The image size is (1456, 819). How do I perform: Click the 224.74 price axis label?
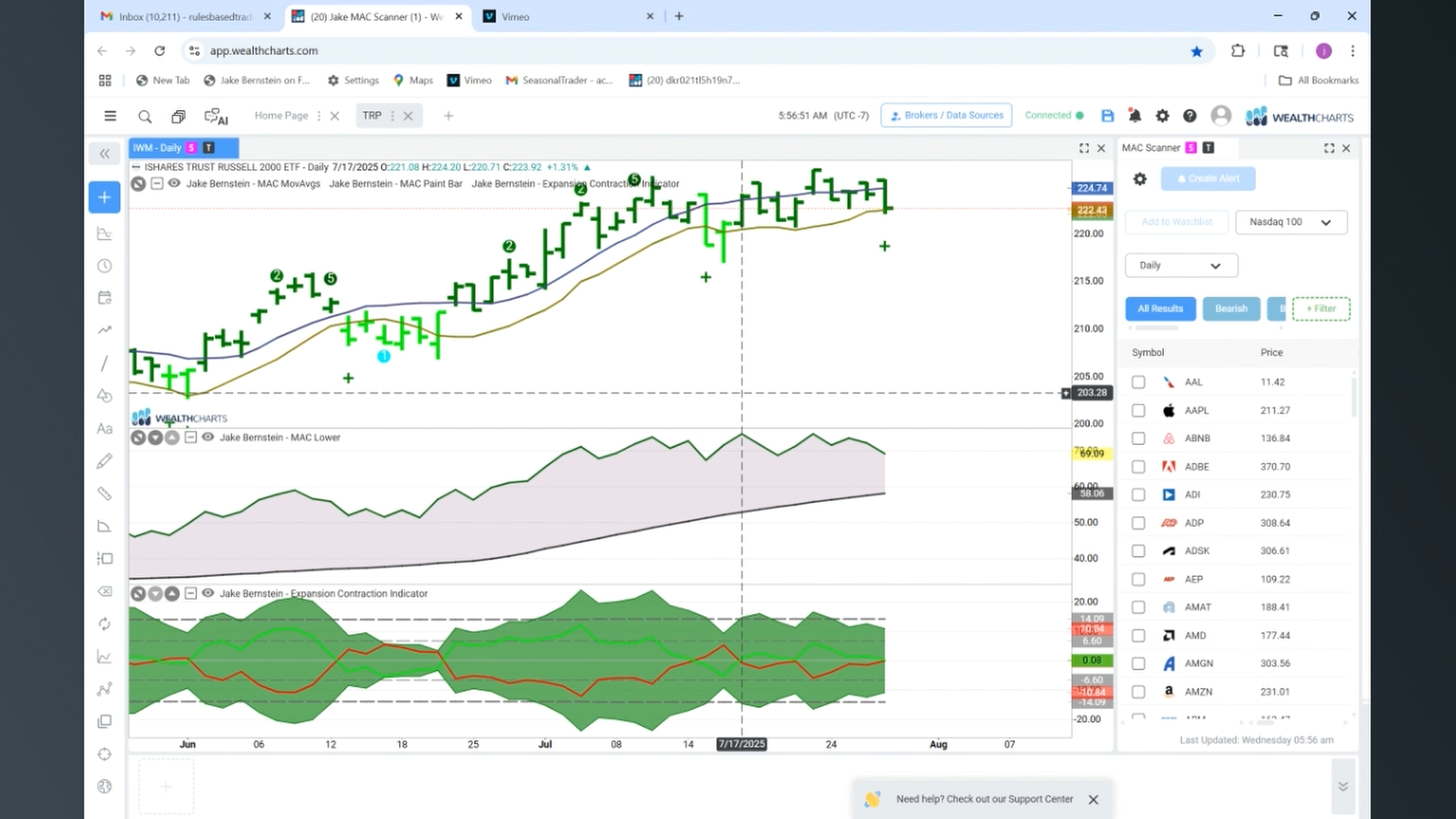pos(1092,188)
